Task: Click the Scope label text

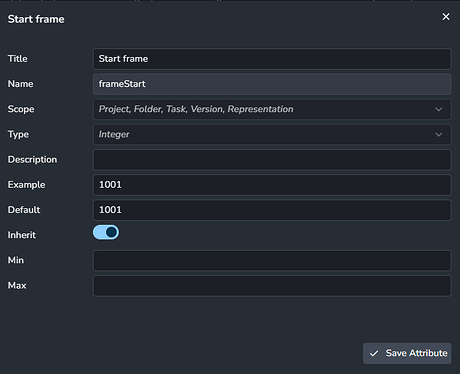Action: pyautogui.click(x=21, y=109)
